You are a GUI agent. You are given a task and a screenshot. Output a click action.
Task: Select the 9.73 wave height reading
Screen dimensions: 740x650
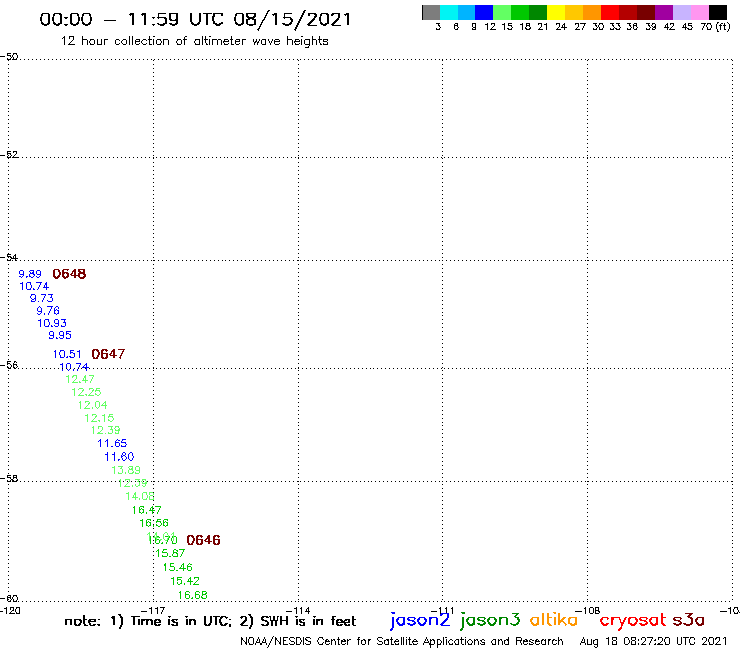click(42, 298)
